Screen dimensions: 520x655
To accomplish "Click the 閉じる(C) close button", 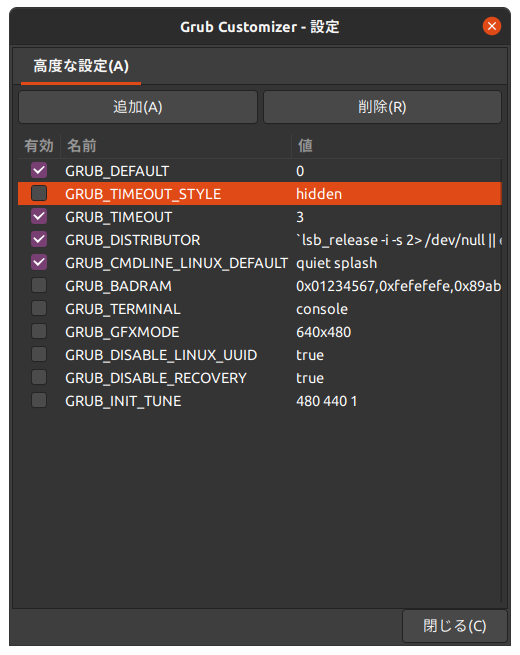I will click(x=454, y=626).
